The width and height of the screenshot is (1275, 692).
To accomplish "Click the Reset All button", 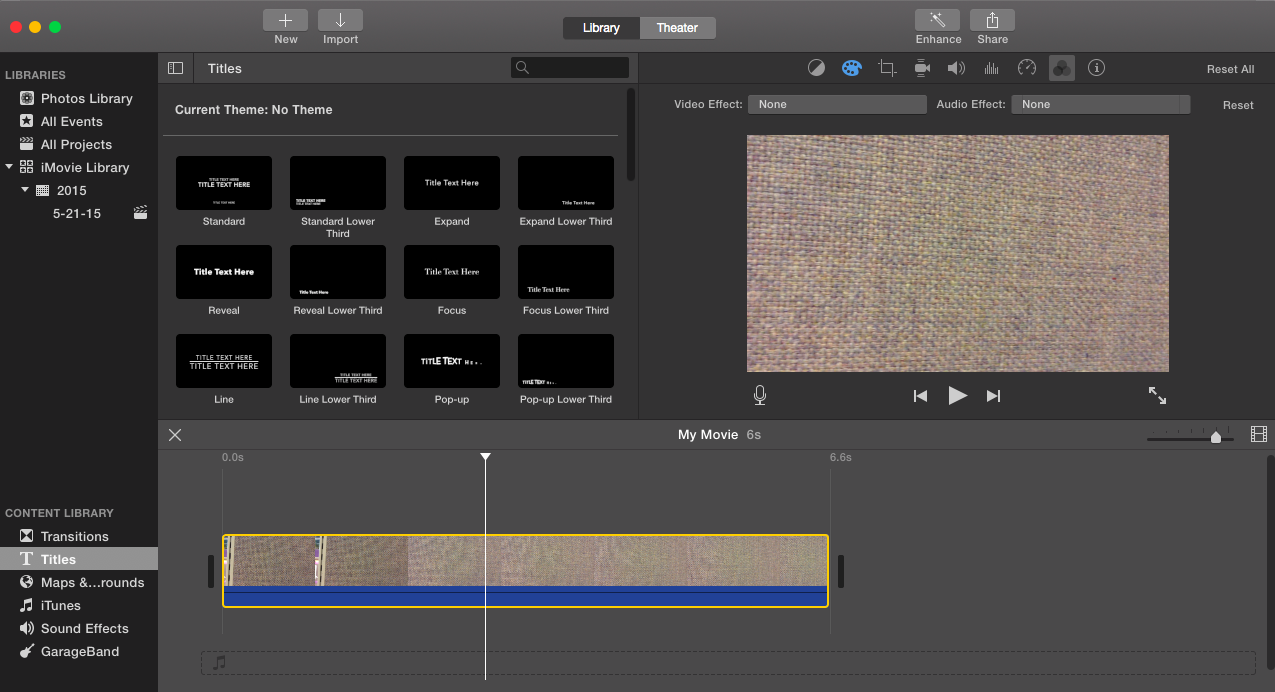I will 1230,69.
